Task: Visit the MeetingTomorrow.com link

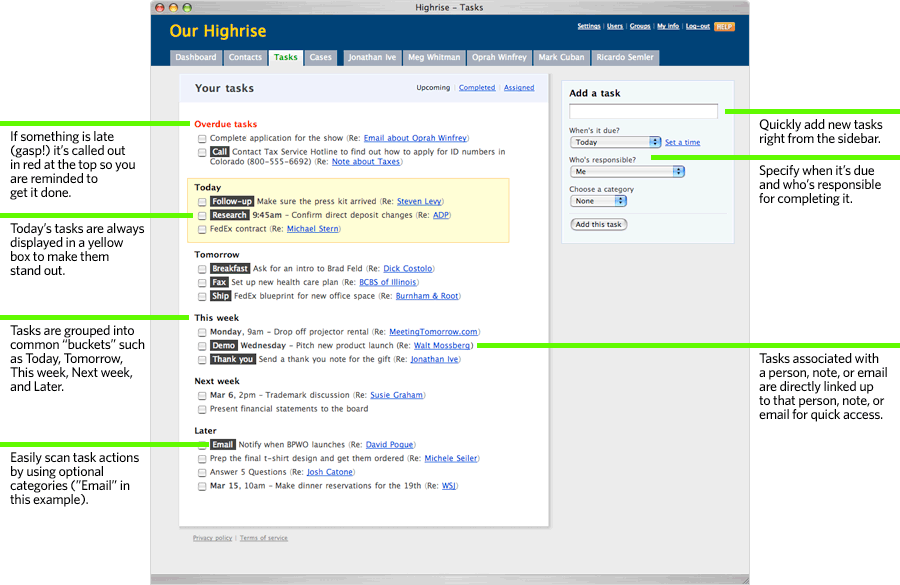Action: click(433, 332)
